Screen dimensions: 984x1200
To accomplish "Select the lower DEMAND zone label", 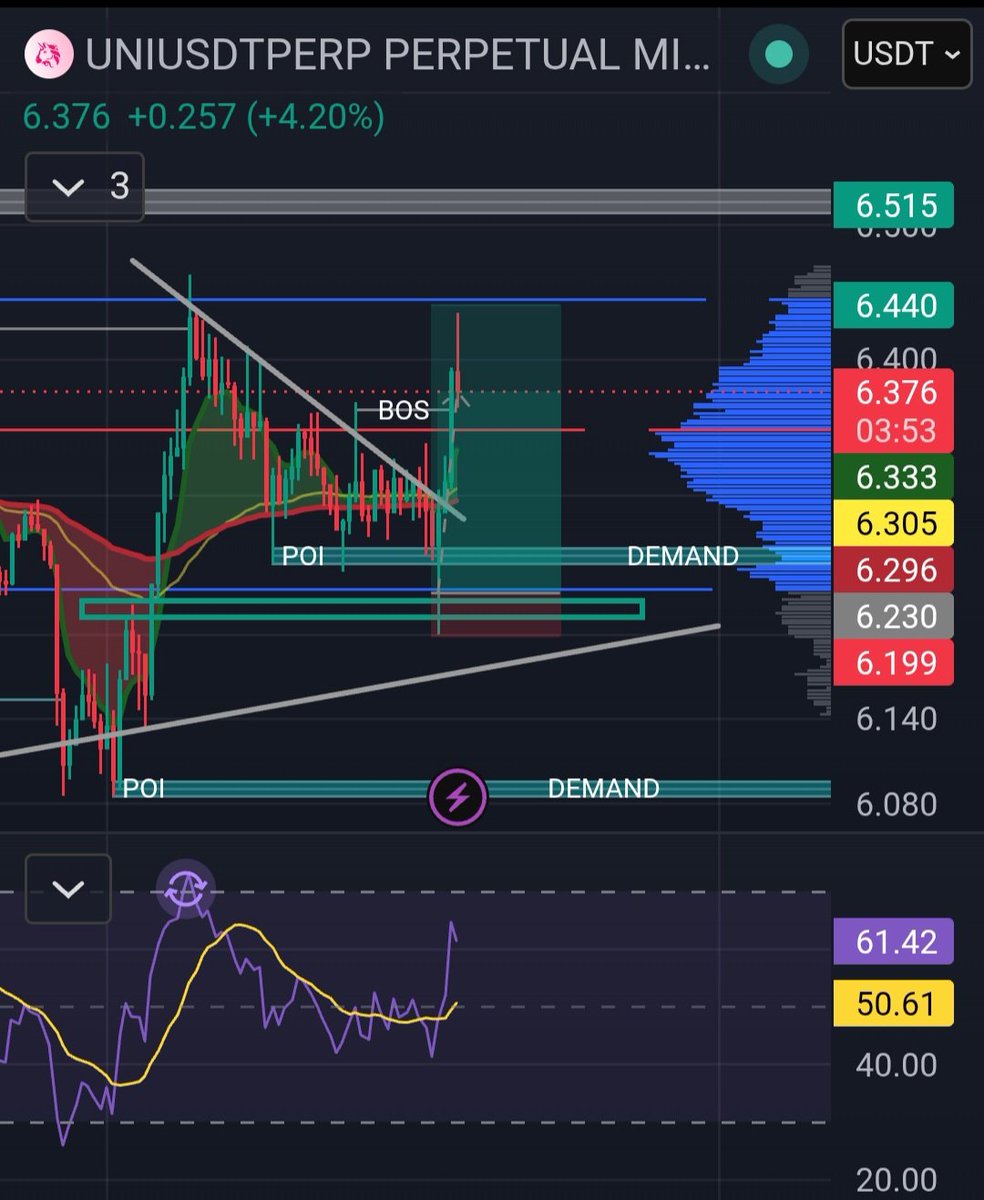I will (604, 789).
